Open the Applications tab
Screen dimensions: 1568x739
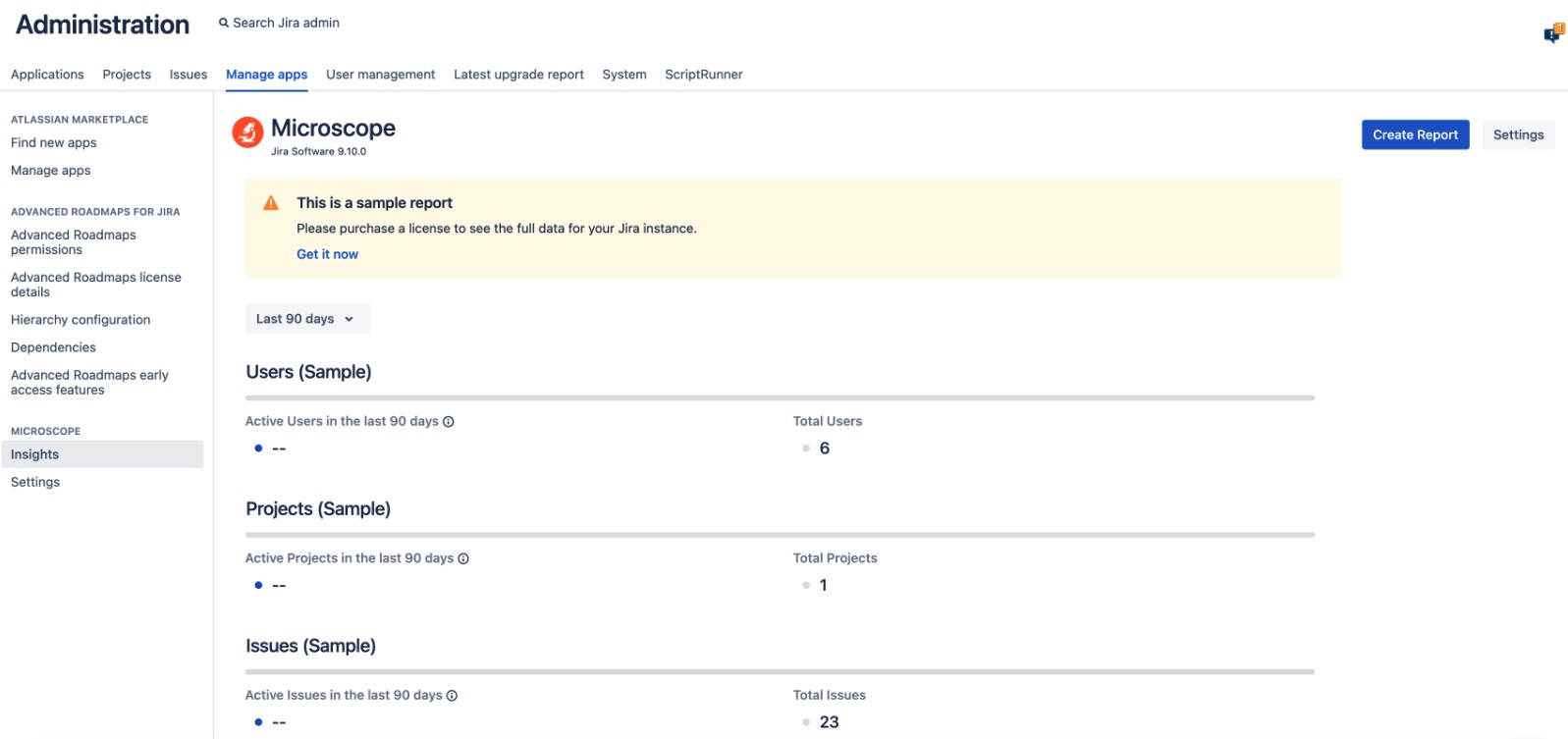pos(47,75)
